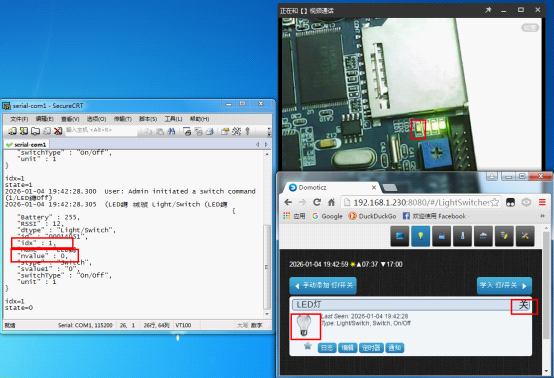Click the browser address bar URL
This screenshot has height=378, width=554.
point(421,202)
